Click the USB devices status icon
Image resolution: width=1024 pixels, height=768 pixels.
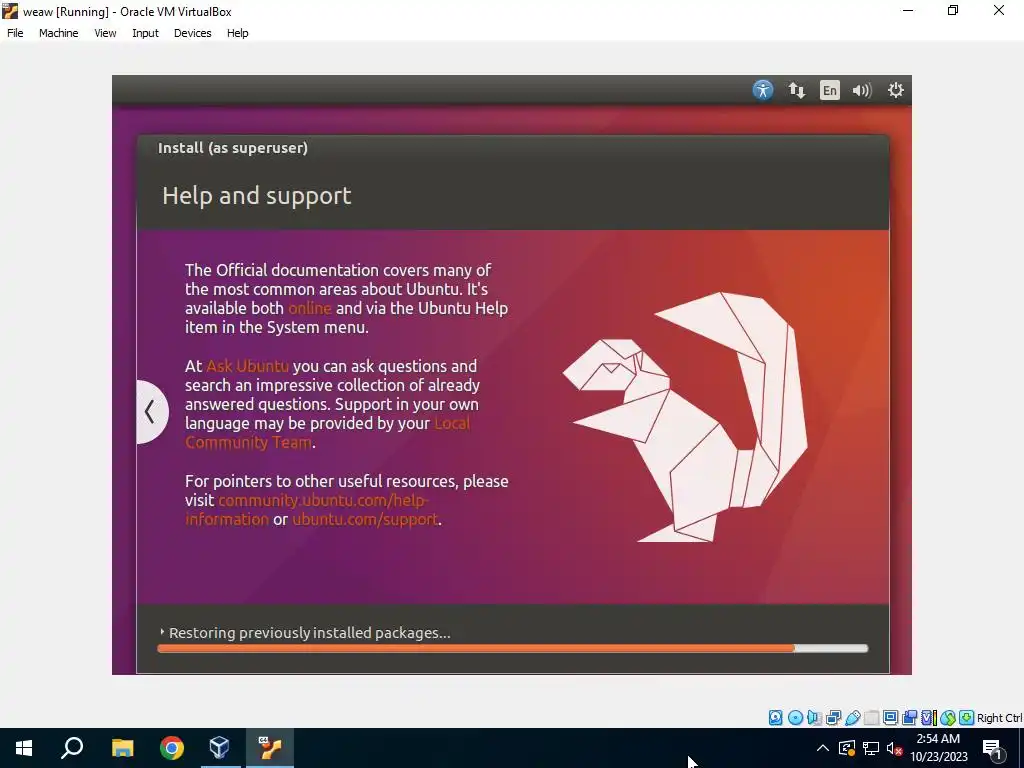pos(852,718)
